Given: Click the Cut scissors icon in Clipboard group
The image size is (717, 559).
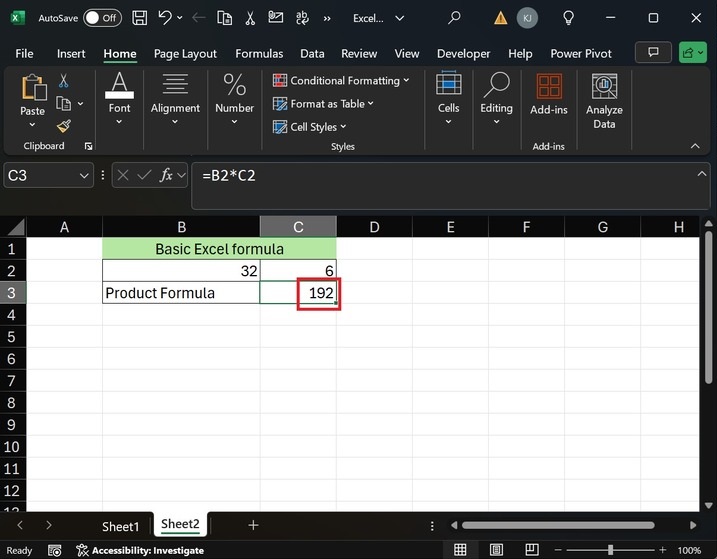Looking at the screenshot, I should point(64,81).
